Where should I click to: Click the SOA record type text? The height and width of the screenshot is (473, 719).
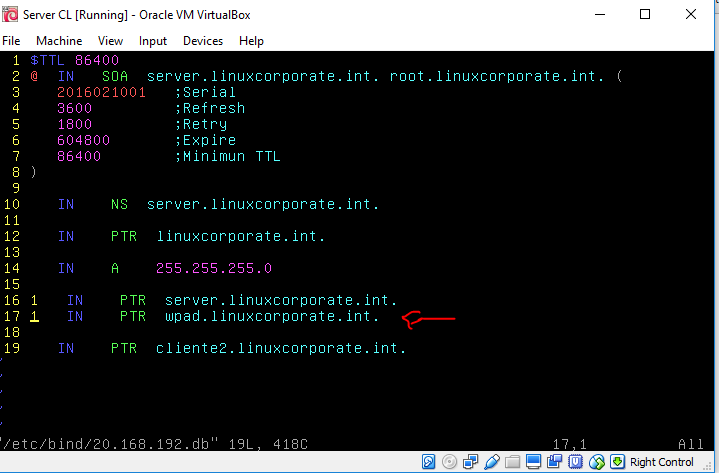(115, 77)
